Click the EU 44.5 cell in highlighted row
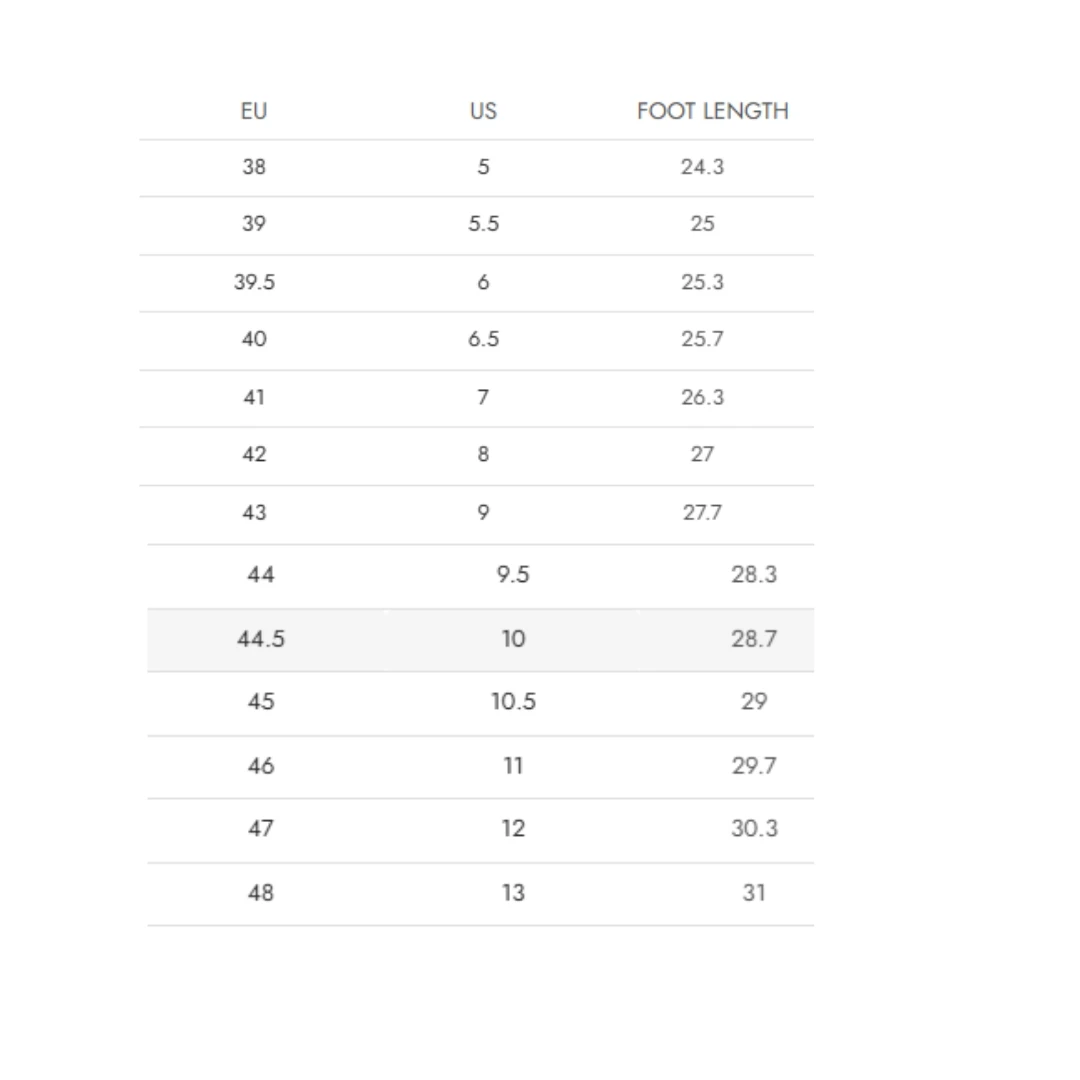Viewport: 1080px width, 1080px height. coord(261,639)
